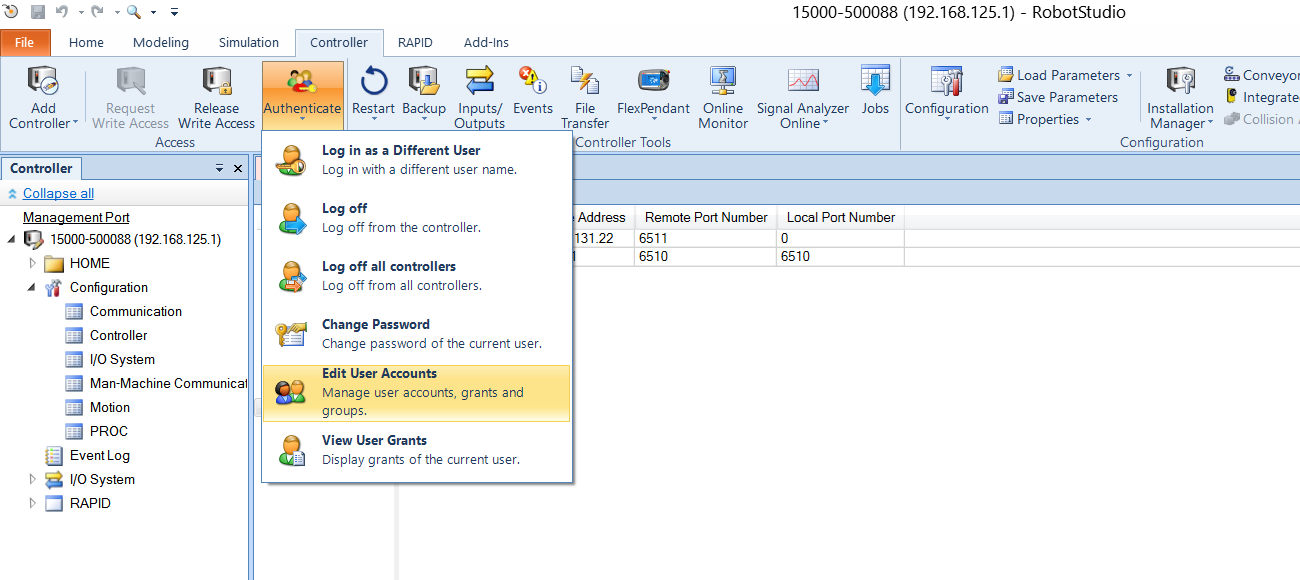Switch to the Add-Ins tab
The height and width of the screenshot is (580, 1300).
click(x=486, y=43)
